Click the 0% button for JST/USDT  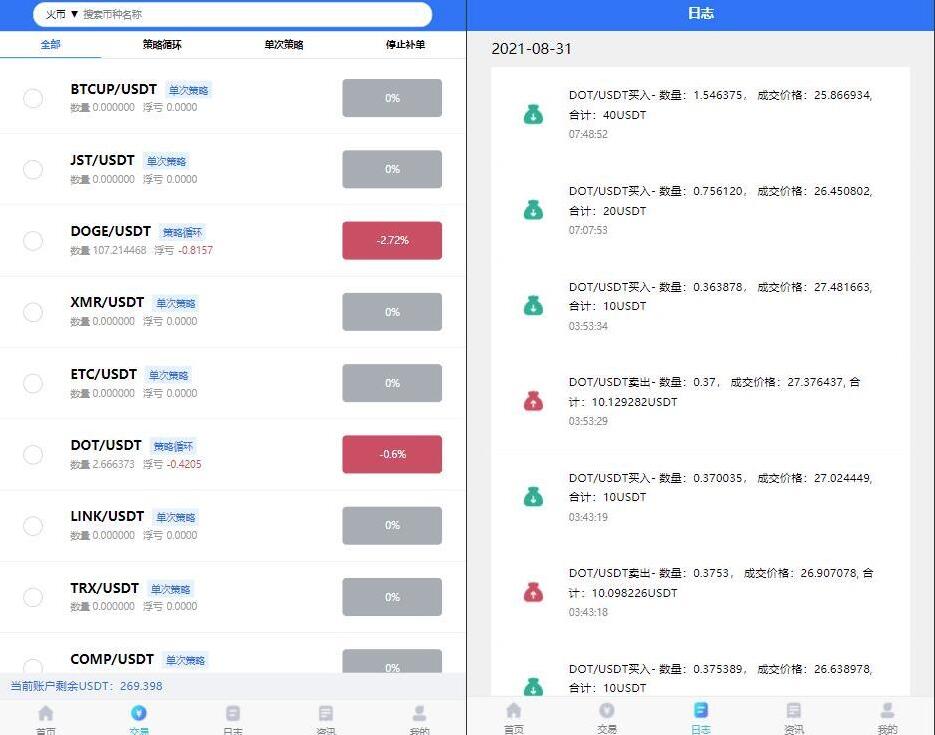tap(392, 169)
